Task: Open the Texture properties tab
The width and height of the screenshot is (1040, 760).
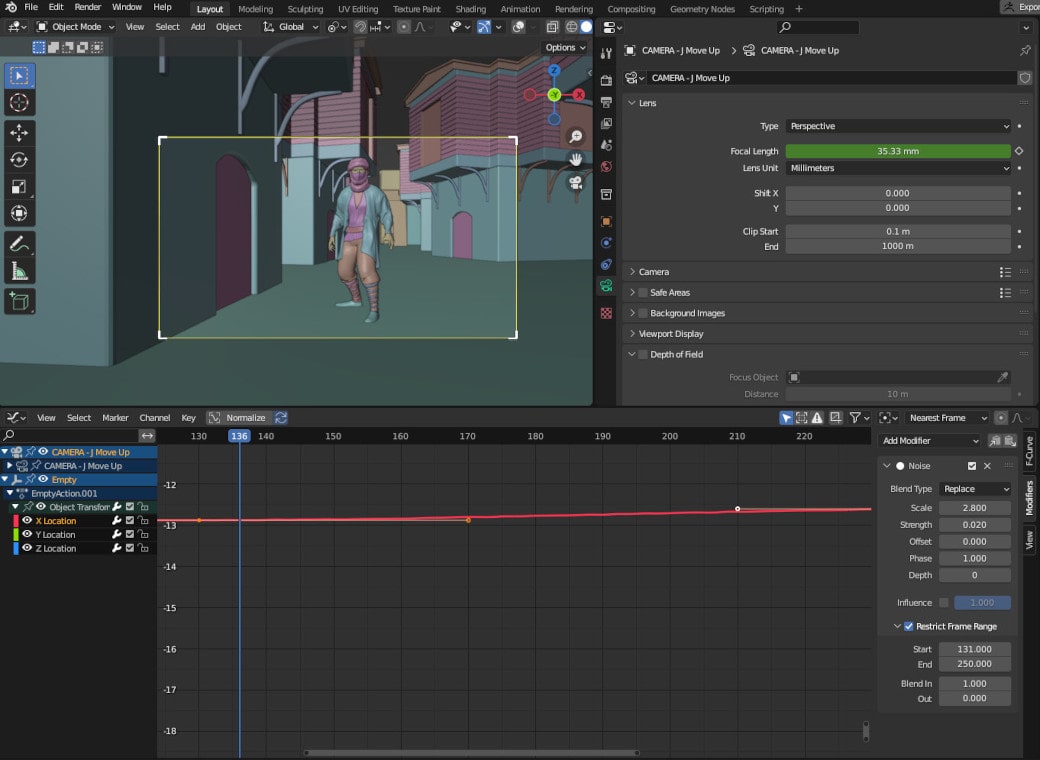Action: [x=605, y=314]
